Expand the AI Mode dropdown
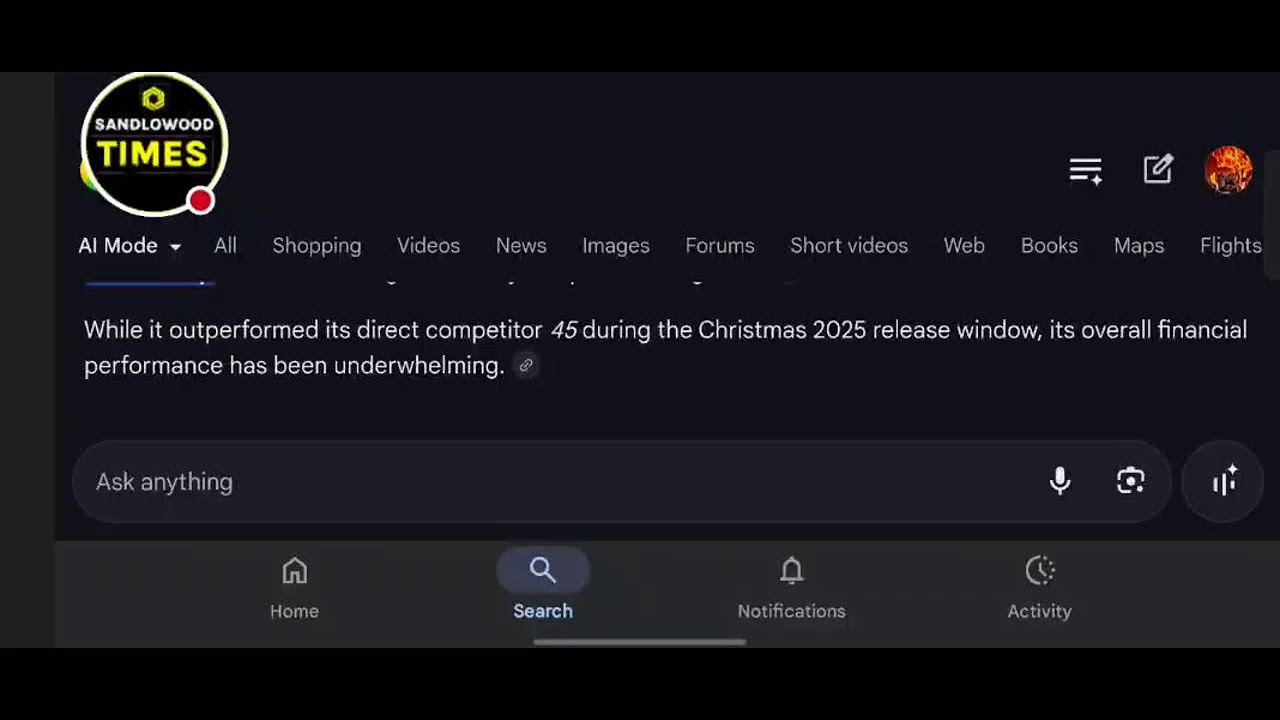The image size is (1280, 720). click(130, 246)
